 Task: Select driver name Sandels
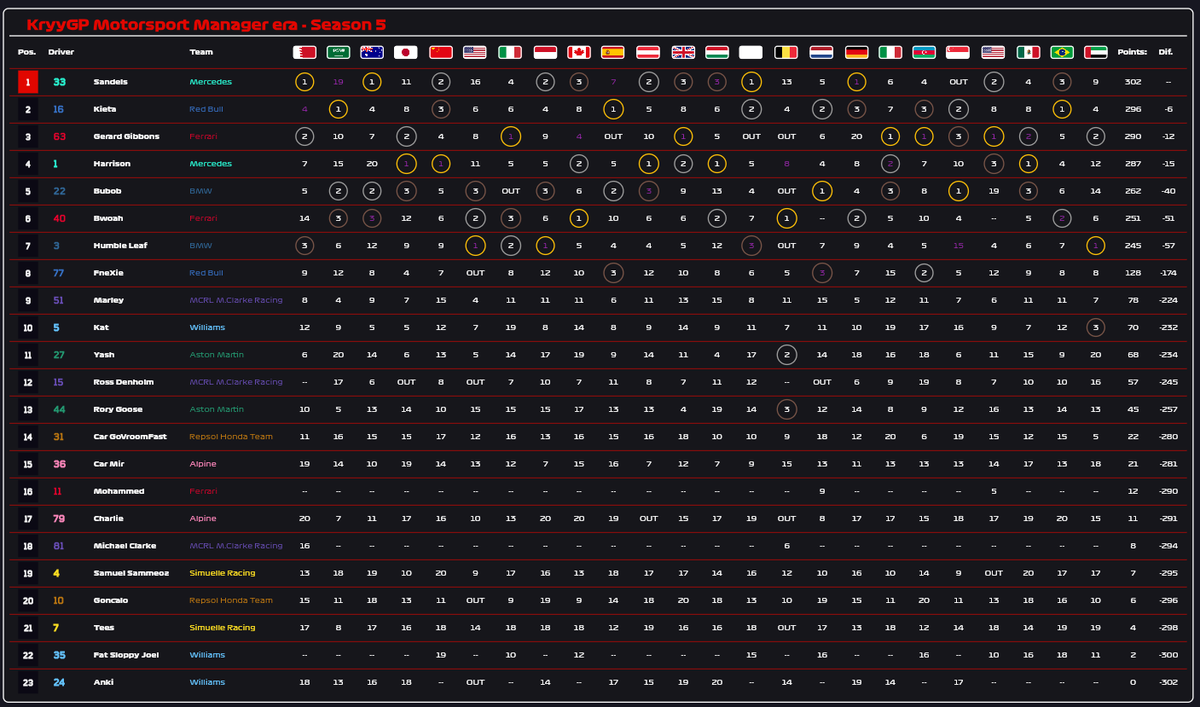click(x=110, y=82)
